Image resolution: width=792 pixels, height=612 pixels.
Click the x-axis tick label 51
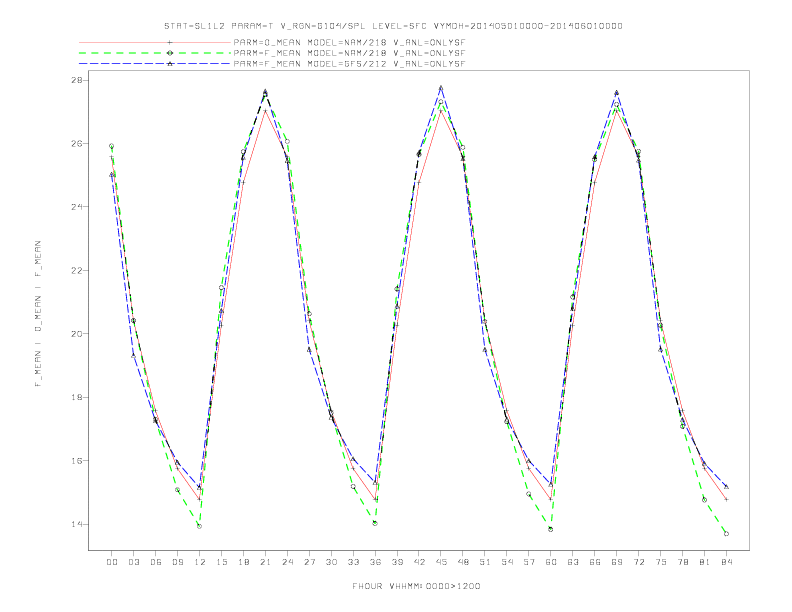tap(485, 562)
